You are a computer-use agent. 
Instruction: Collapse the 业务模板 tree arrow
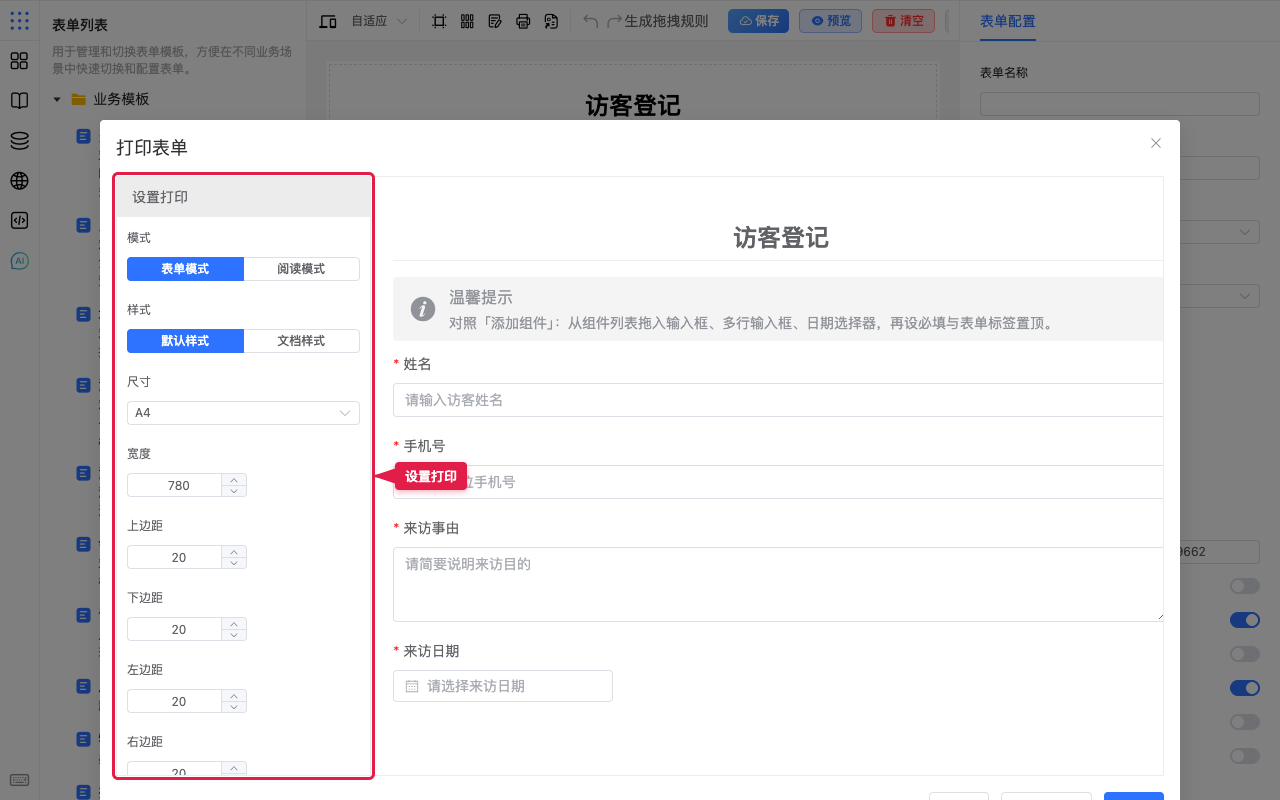57,99
